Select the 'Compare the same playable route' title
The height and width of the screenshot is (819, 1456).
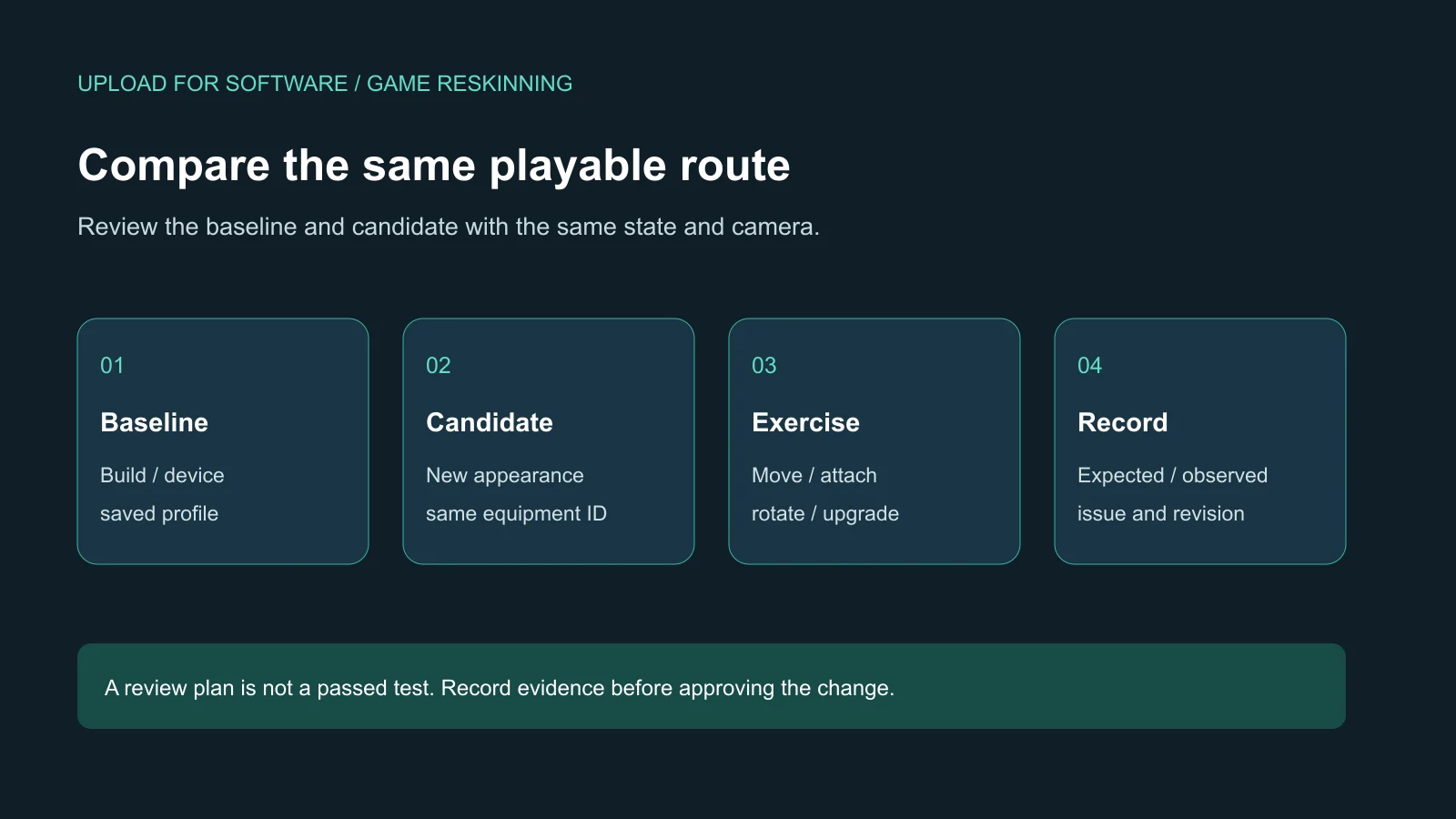click(434, 166)
